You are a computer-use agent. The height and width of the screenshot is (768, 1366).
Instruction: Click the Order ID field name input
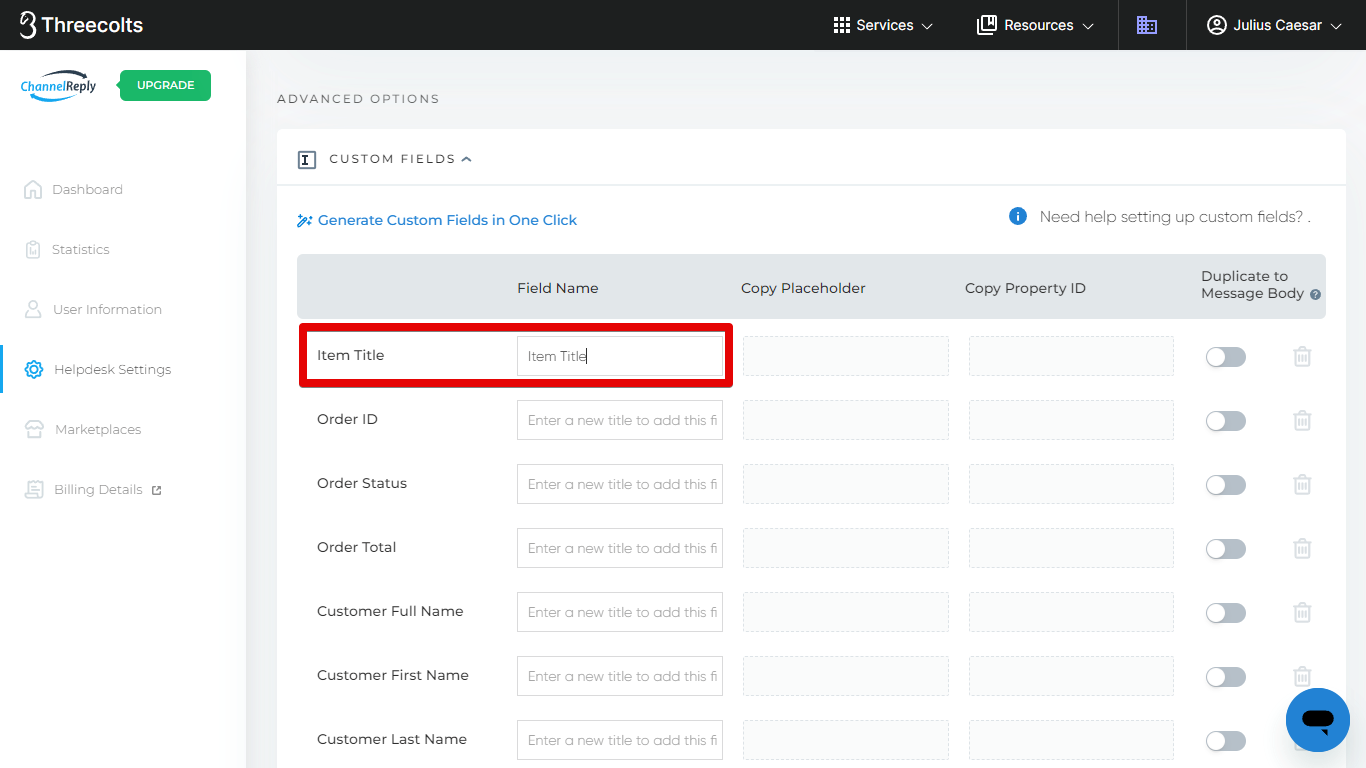coord(619,420)
